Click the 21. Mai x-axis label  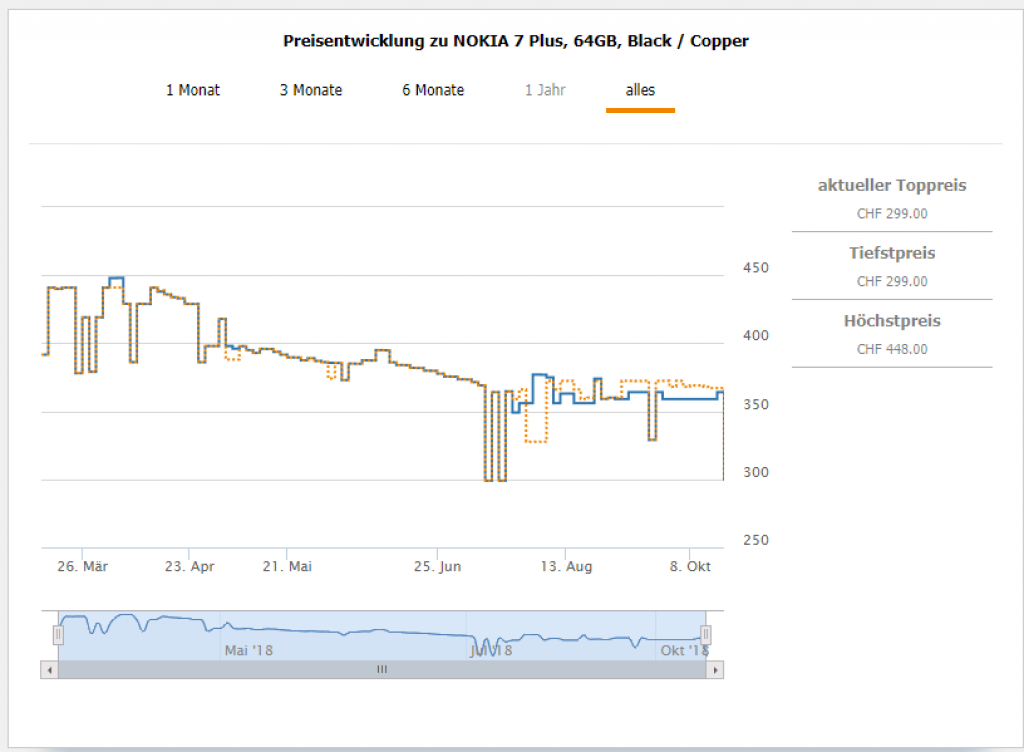[x=287, y=567]
